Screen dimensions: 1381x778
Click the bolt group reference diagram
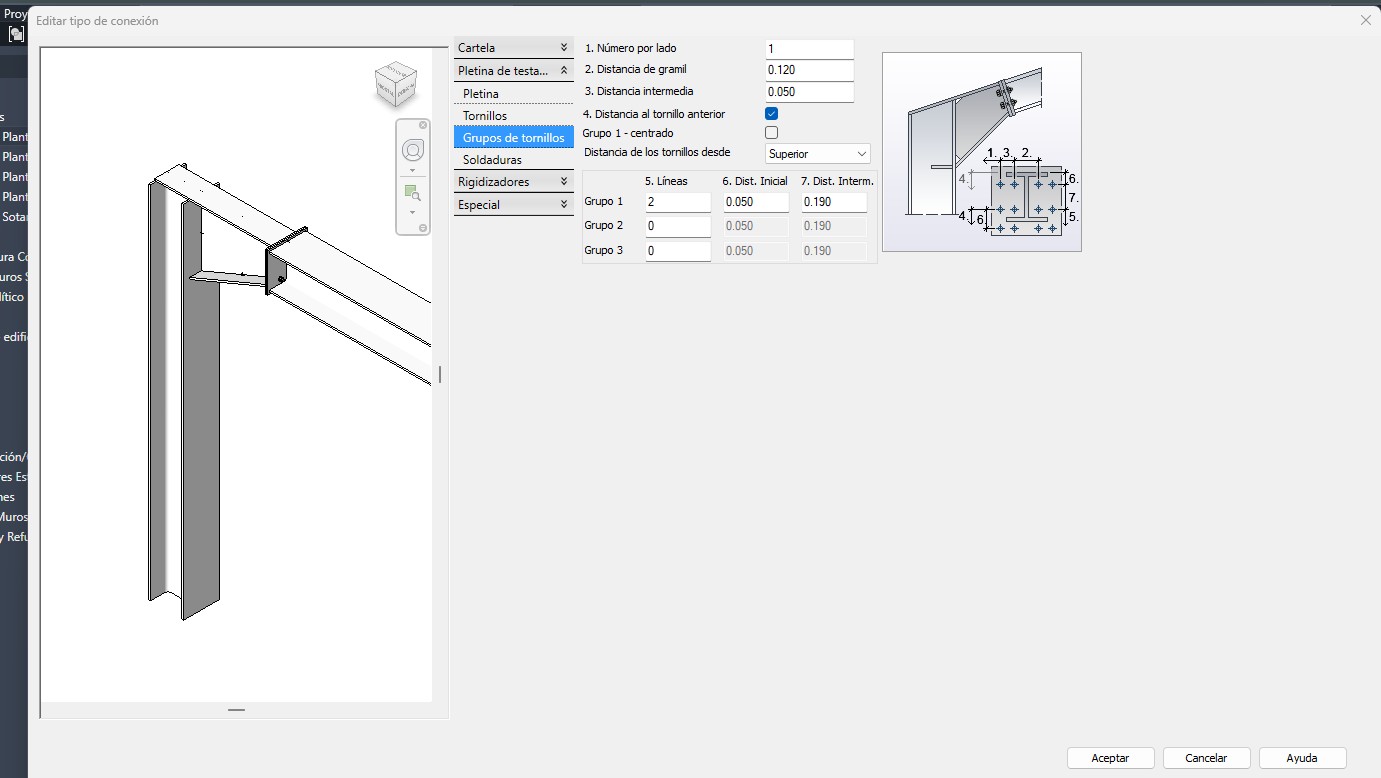click(x=981, y=151)
